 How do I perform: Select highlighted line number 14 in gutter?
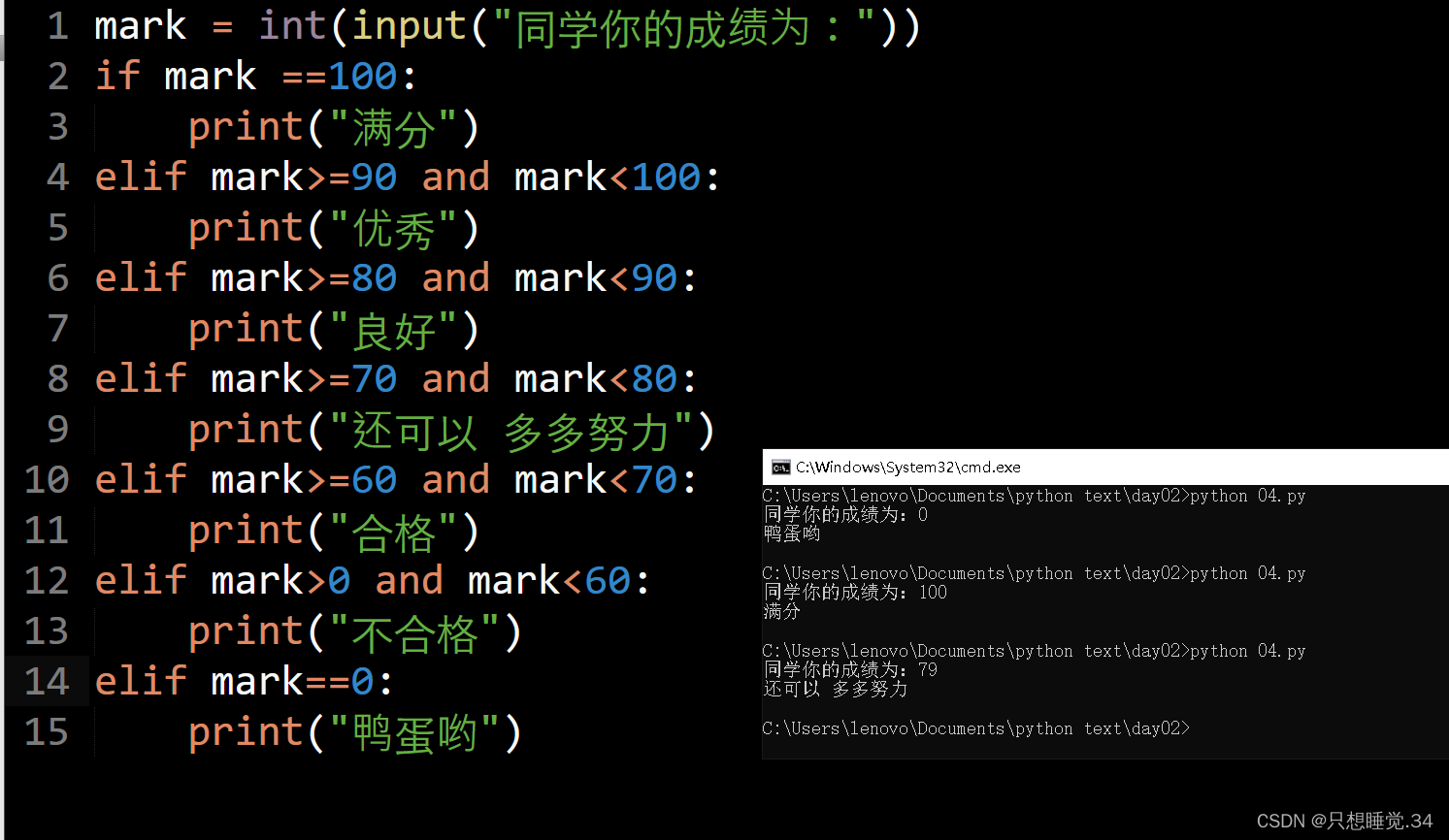coord(47,682)
